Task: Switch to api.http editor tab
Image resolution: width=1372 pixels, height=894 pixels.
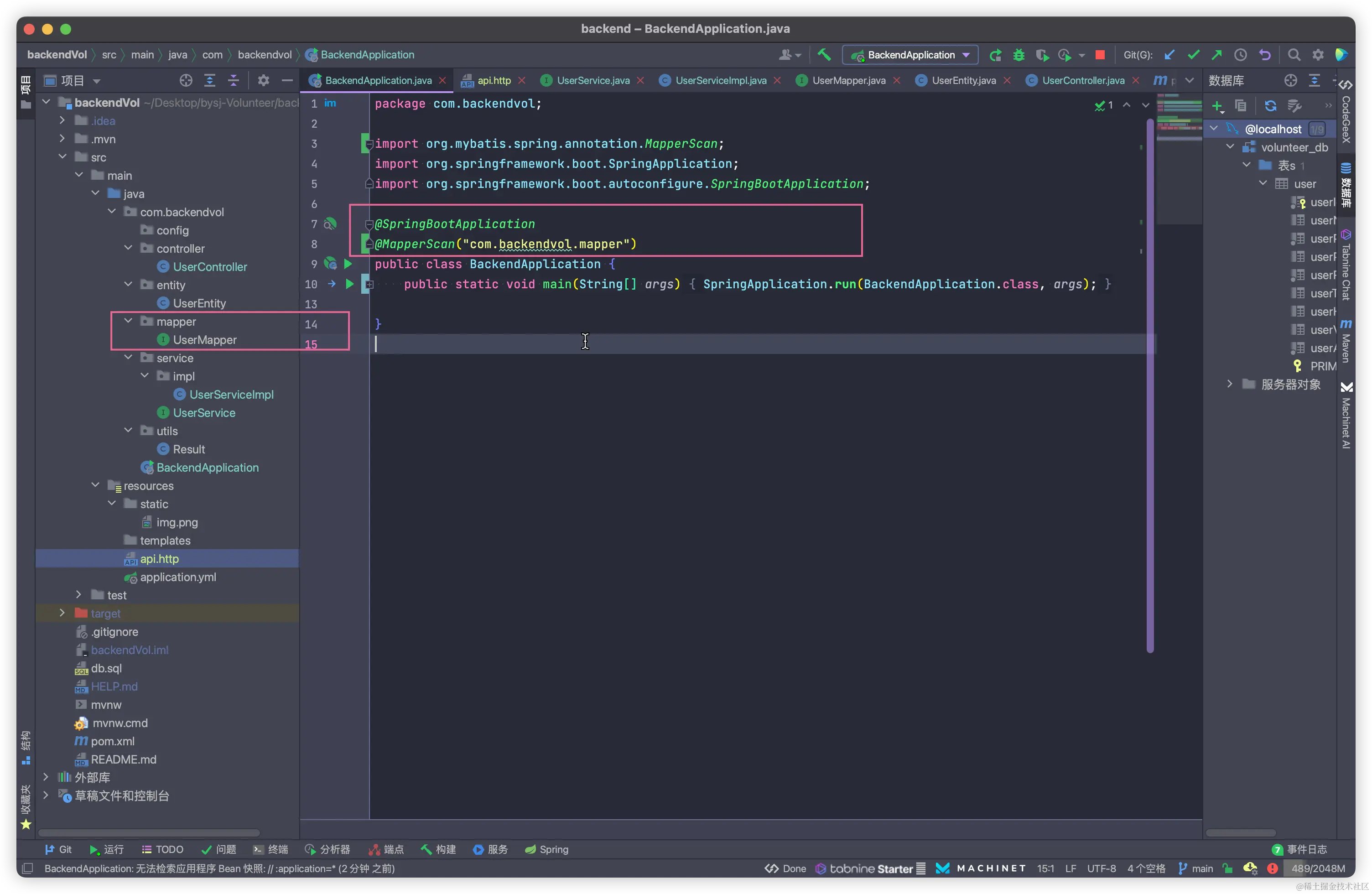Action: point(494,81)
